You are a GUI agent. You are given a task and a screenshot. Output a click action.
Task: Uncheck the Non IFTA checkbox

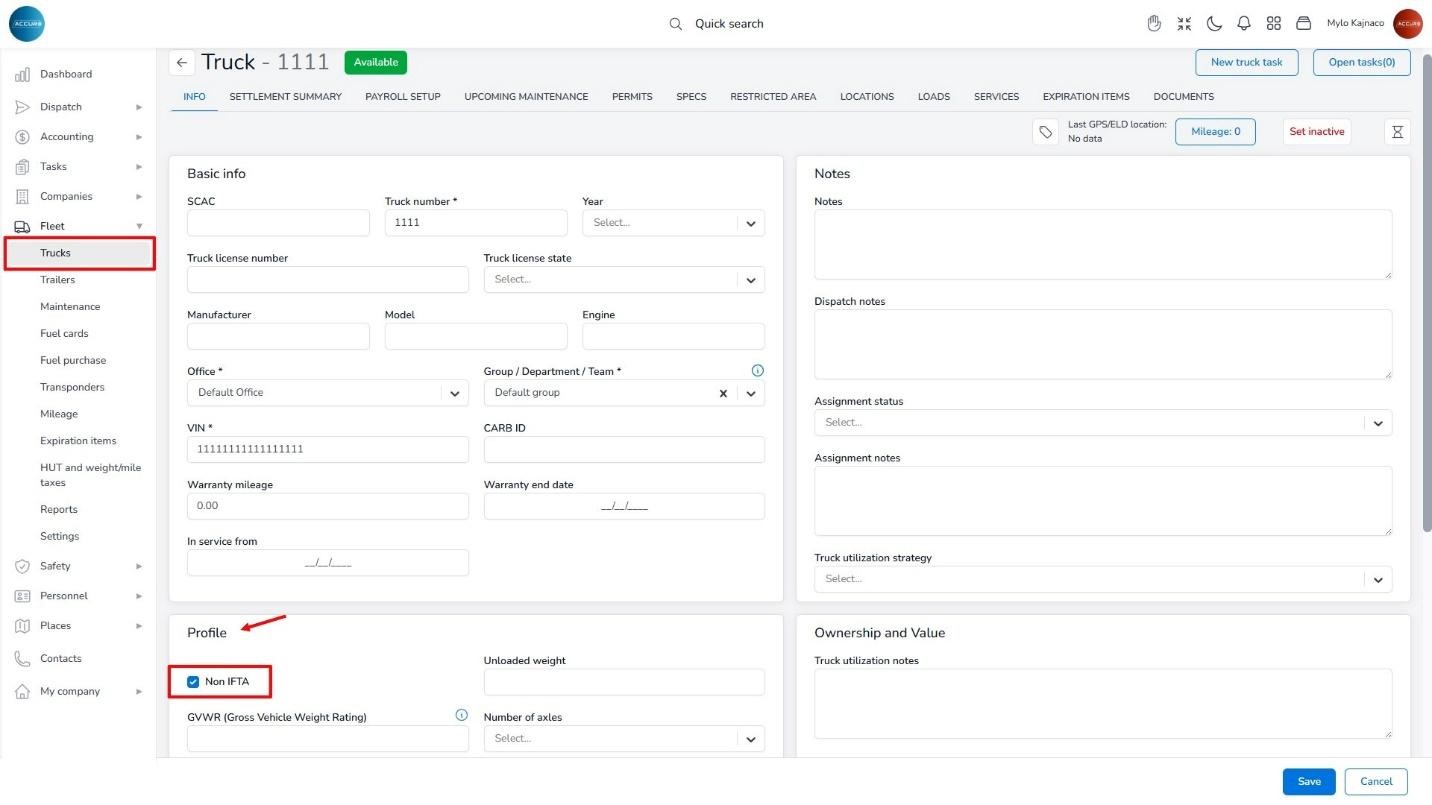click(194, 682)
